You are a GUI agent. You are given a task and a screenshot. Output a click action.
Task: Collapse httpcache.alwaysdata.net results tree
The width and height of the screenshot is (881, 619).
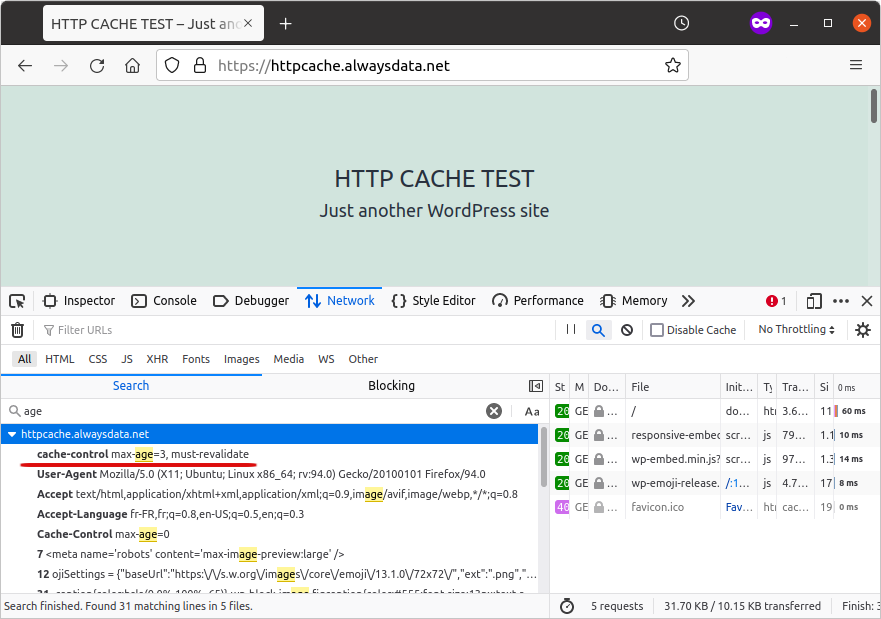point(12,434)
